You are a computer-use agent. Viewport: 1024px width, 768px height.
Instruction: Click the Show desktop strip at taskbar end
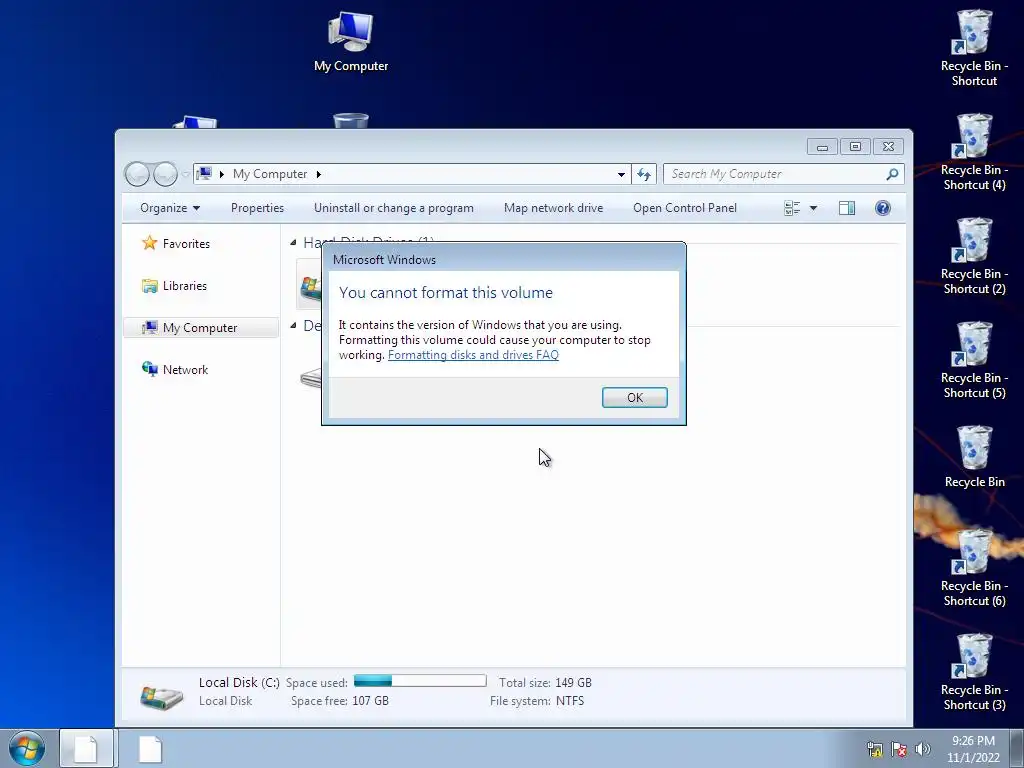click(x=1017, y=749)
